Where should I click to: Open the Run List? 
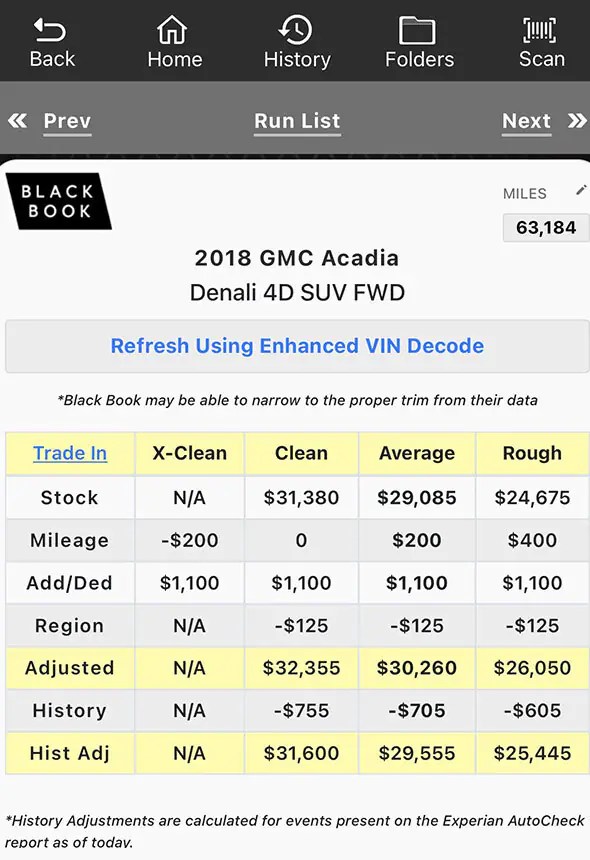tap(296, 120)
